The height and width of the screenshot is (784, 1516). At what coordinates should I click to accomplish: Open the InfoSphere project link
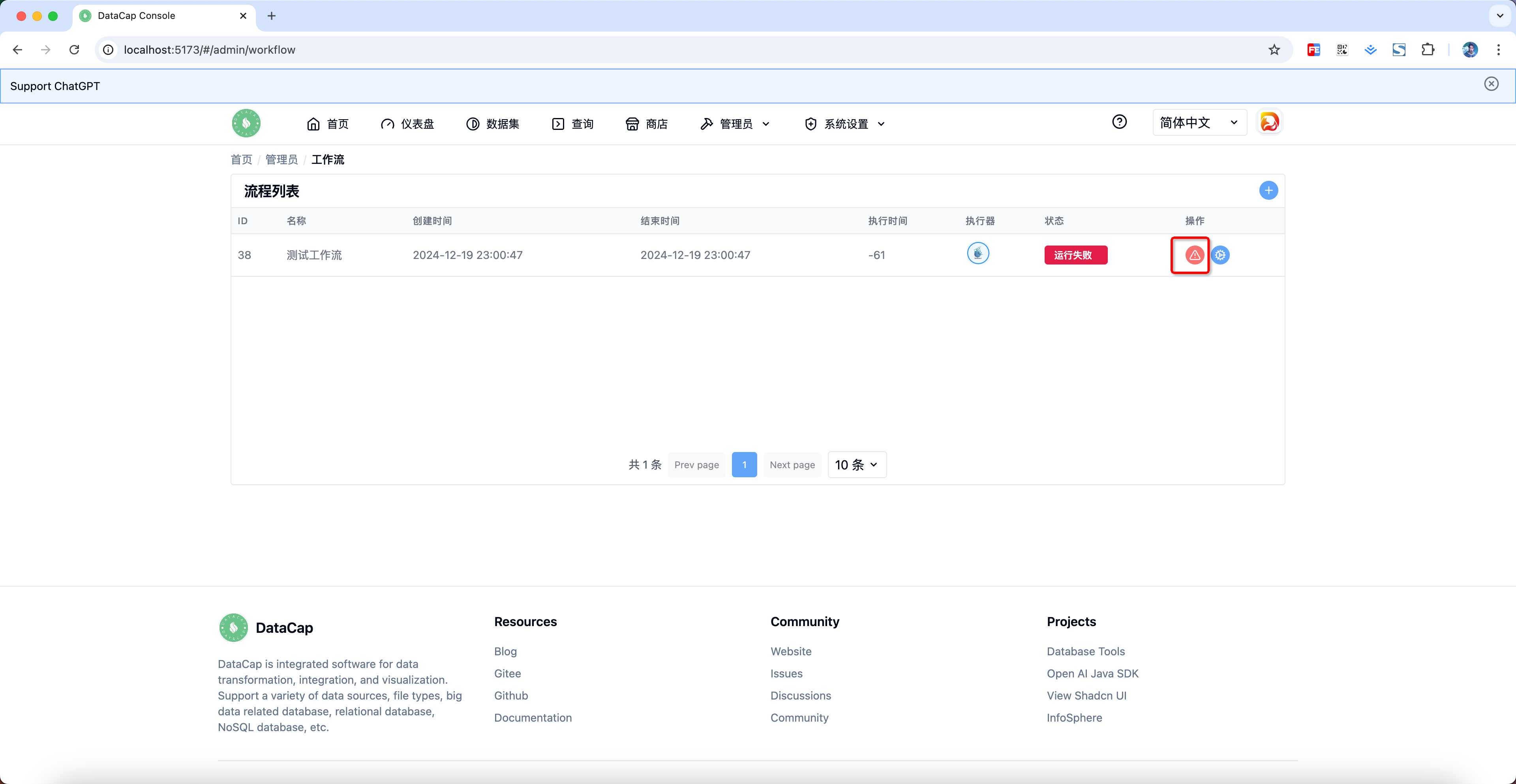(x=1074, y=718)
